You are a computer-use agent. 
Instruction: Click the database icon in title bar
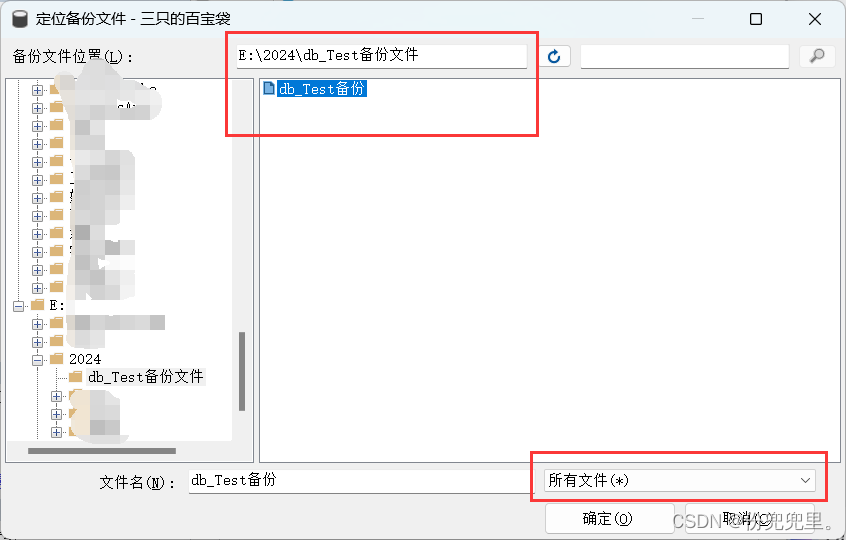click(20, 19)
